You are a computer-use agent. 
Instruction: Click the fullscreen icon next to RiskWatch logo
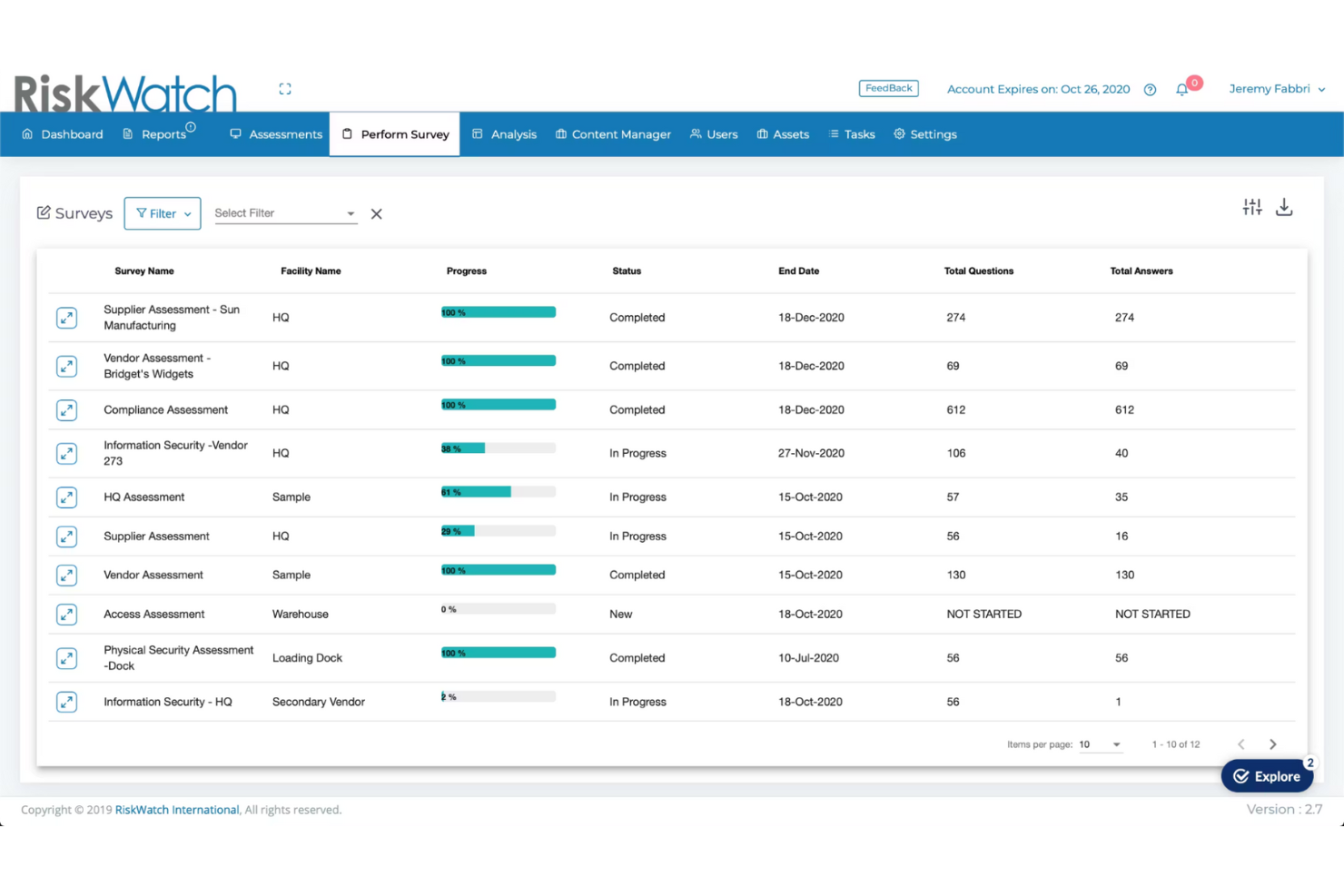pos(285,88)
